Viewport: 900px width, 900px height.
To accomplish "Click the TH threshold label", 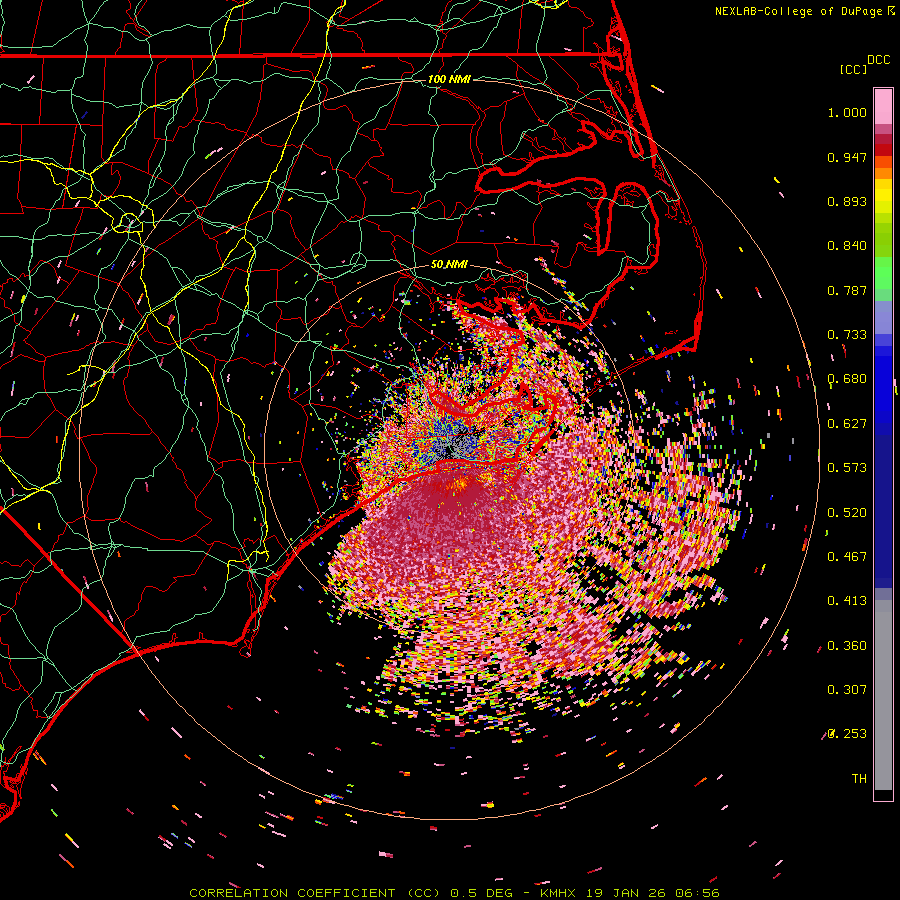I will point(859,779).
